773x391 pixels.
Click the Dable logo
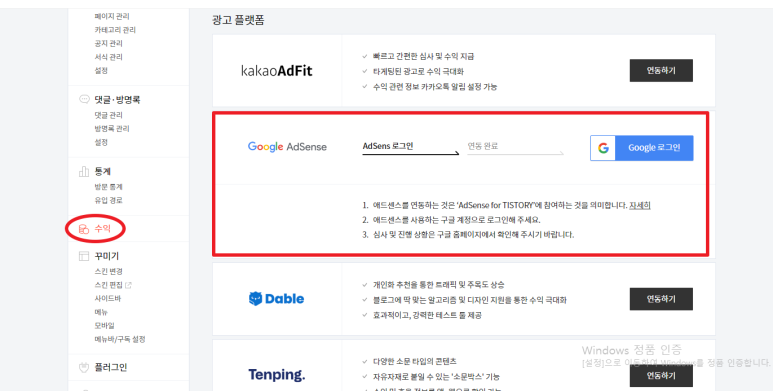(x=277, y=299)
